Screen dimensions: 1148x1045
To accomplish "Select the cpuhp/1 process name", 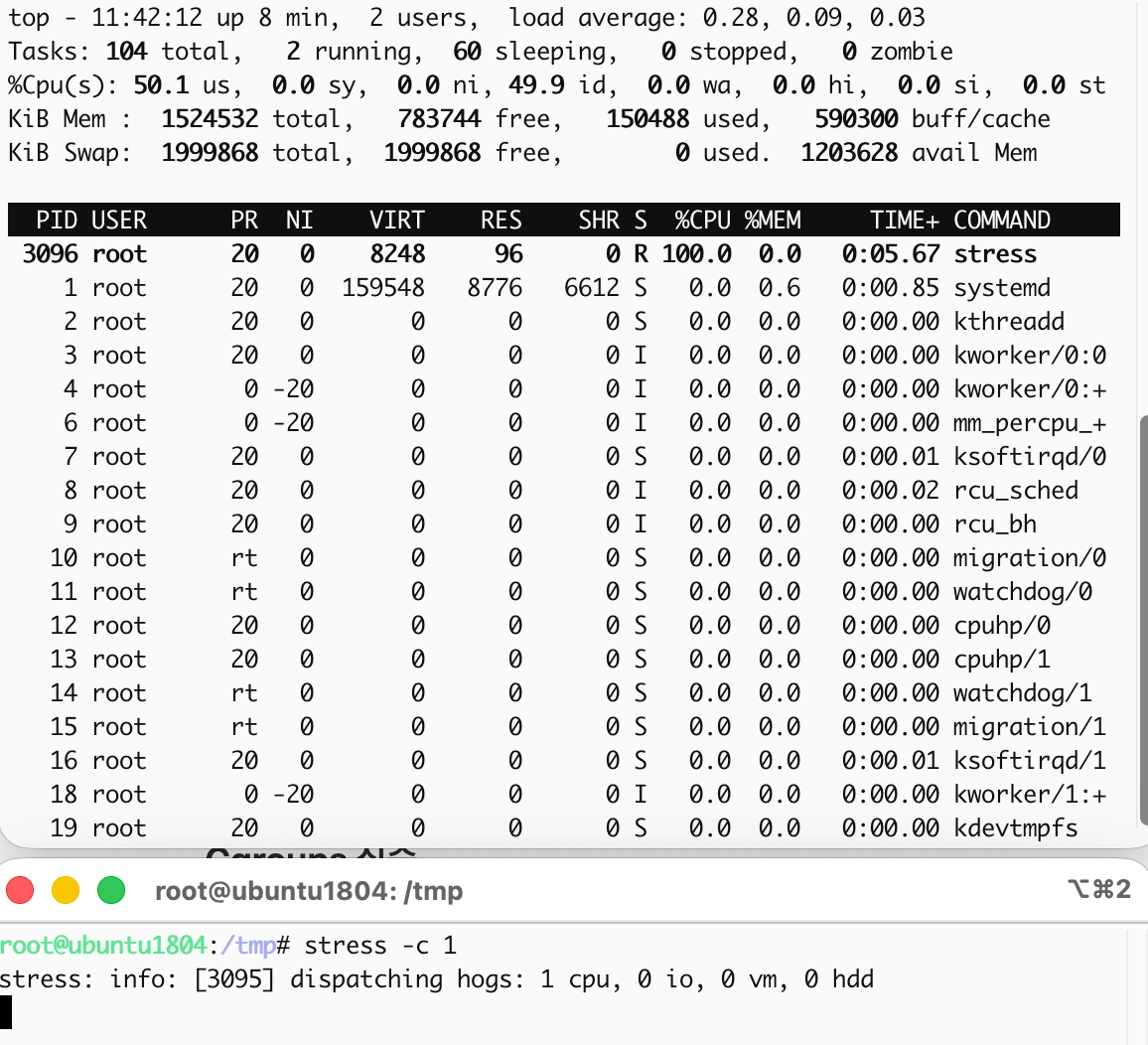I will click(x=1002, y=659).
